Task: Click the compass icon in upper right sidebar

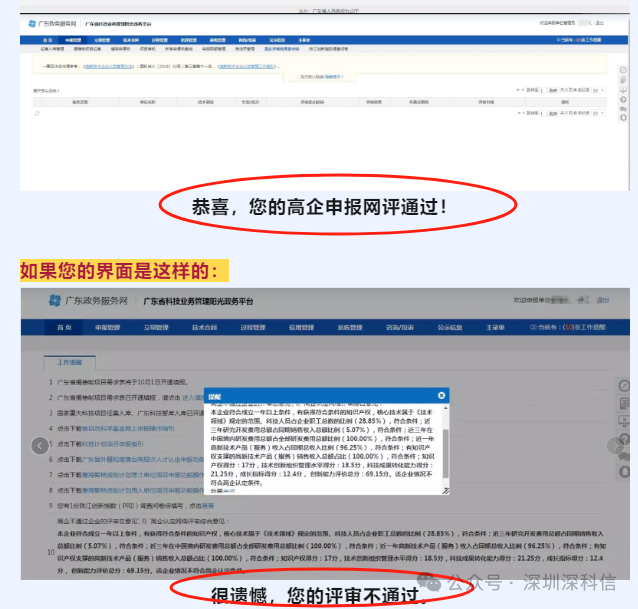Action: pos(623,70)
